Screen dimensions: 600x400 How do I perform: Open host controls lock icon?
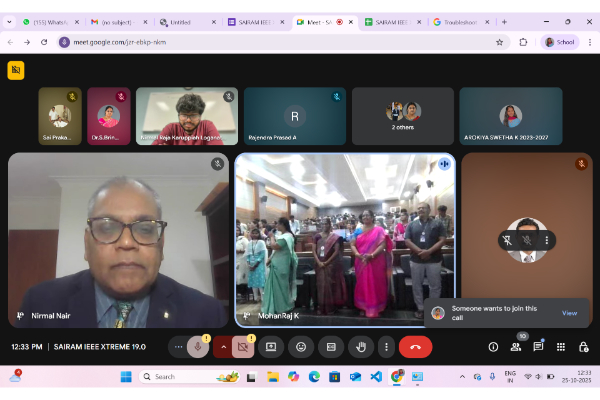(x=583, y=347)
